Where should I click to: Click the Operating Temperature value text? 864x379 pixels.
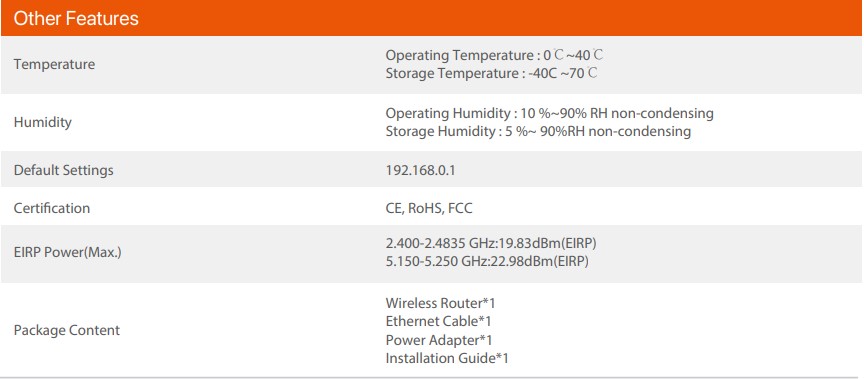[x=494, y=56]
